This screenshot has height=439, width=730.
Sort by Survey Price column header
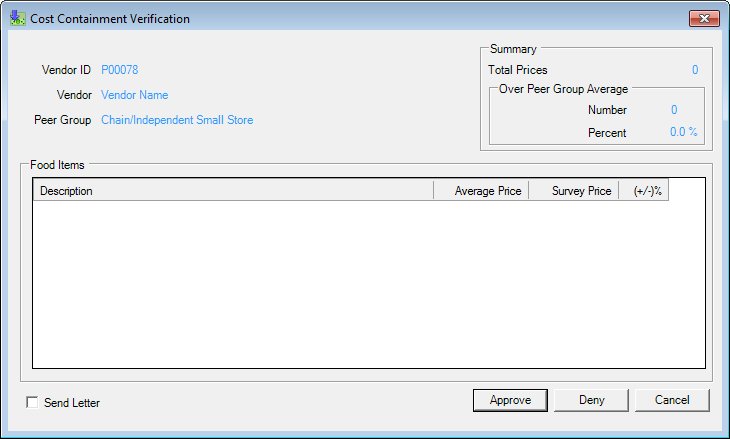(574, 190)
